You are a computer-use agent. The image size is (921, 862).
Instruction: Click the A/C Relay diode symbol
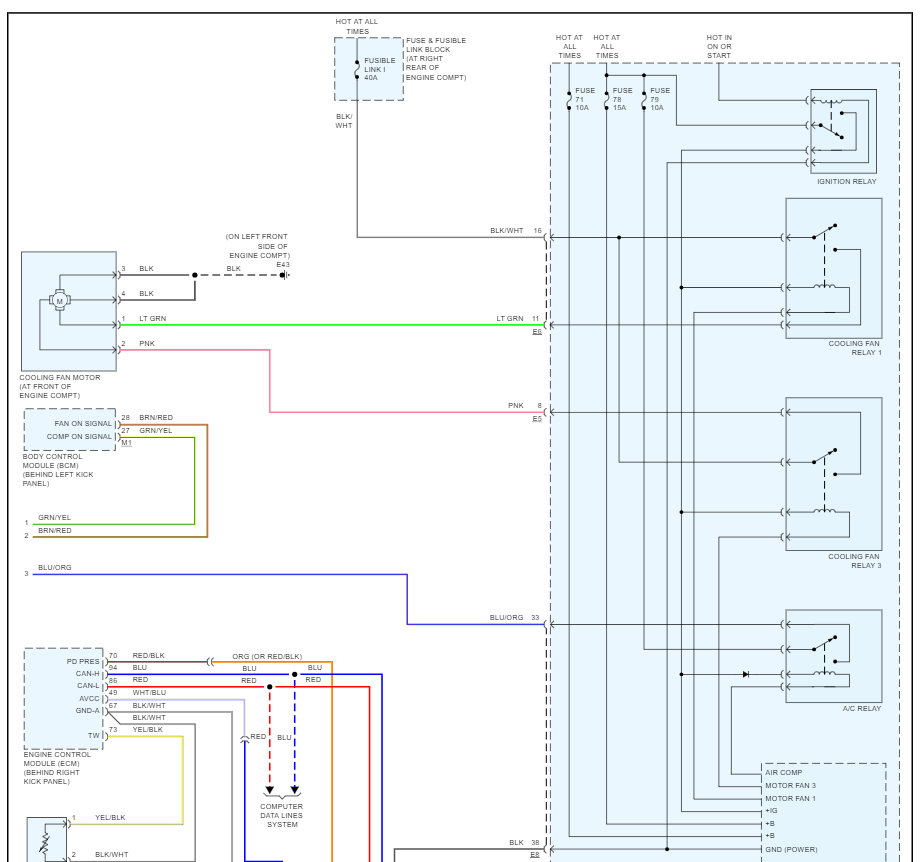click(x=745, y=674)
